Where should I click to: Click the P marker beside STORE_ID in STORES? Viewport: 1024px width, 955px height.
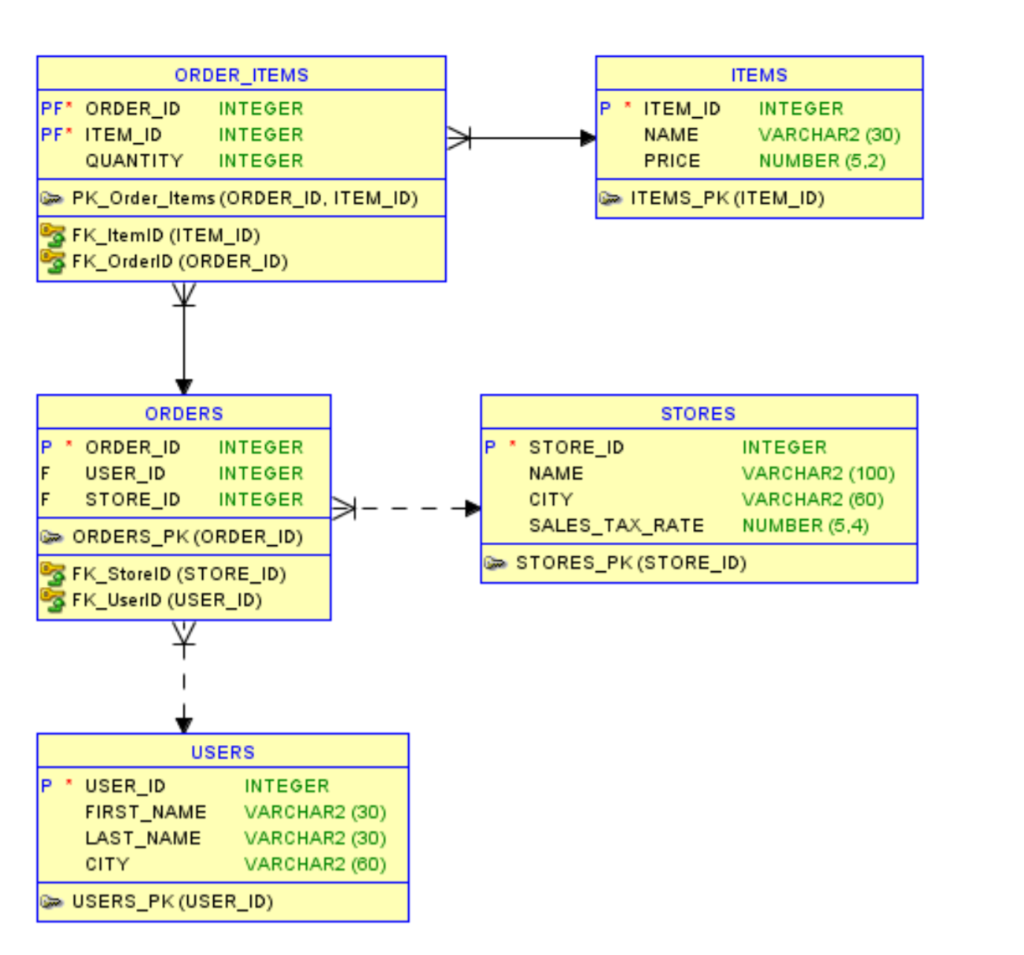[x=490, y=447]
